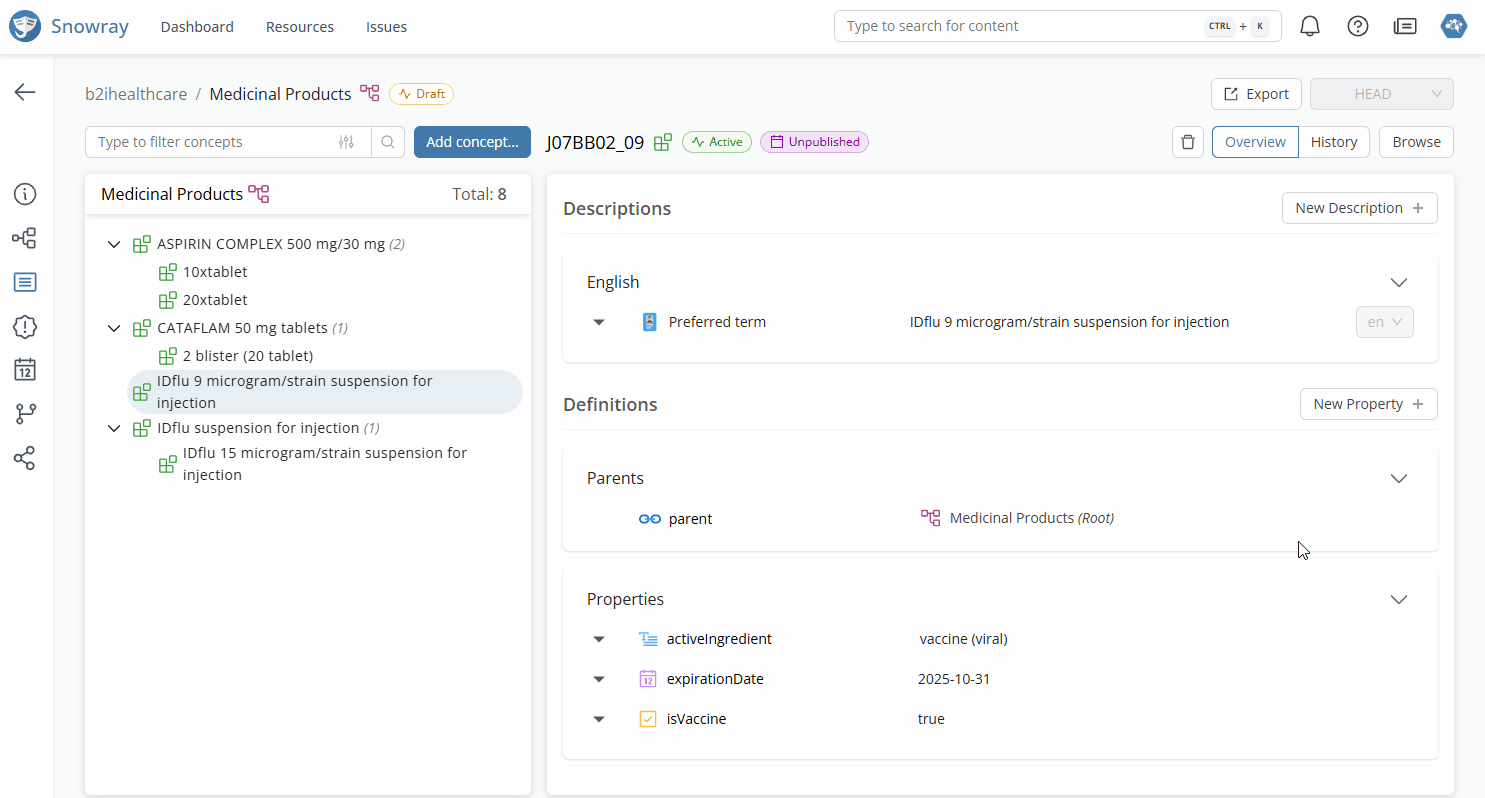
Task: Open the Resources menu
Action: pyautogui.click(x=300, y=27)
